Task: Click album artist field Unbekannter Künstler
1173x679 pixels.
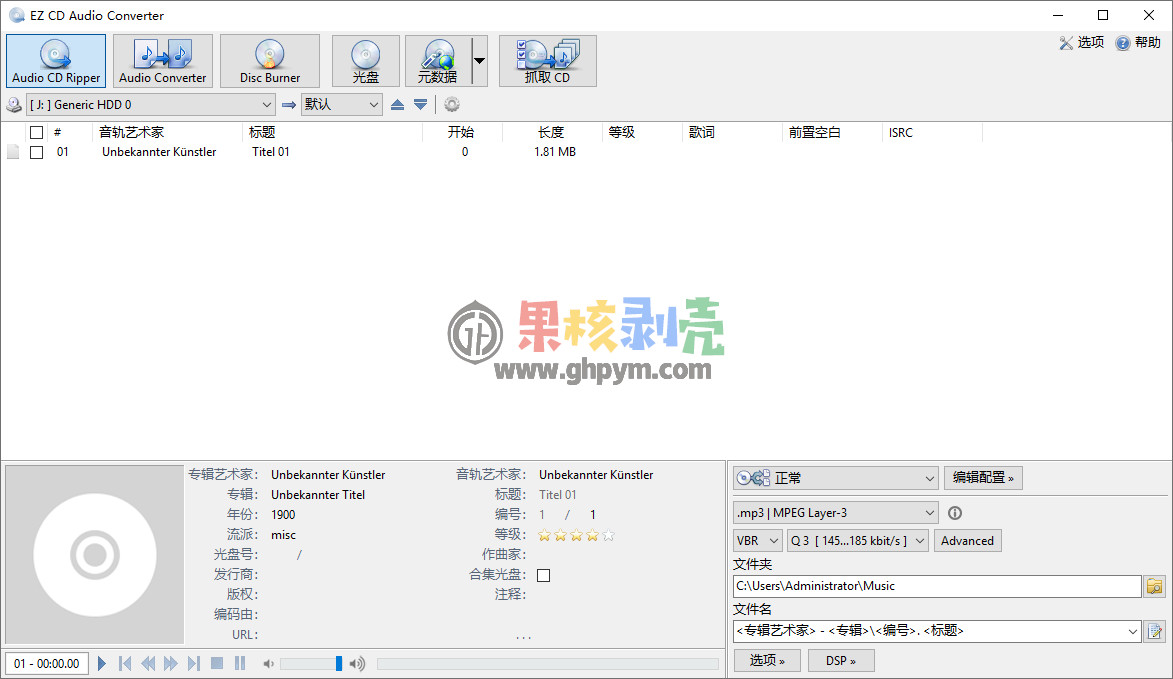Action: pos(328,475)
